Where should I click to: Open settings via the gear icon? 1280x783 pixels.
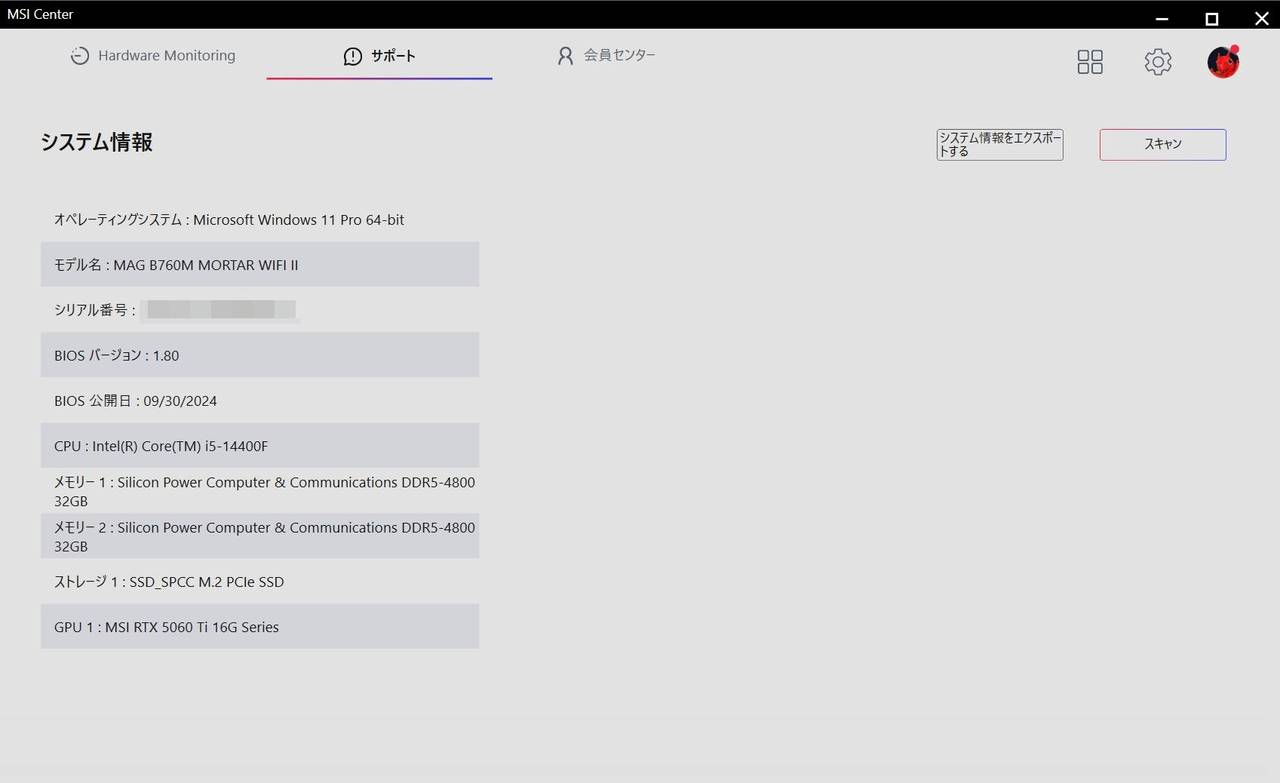[1157, 62]
